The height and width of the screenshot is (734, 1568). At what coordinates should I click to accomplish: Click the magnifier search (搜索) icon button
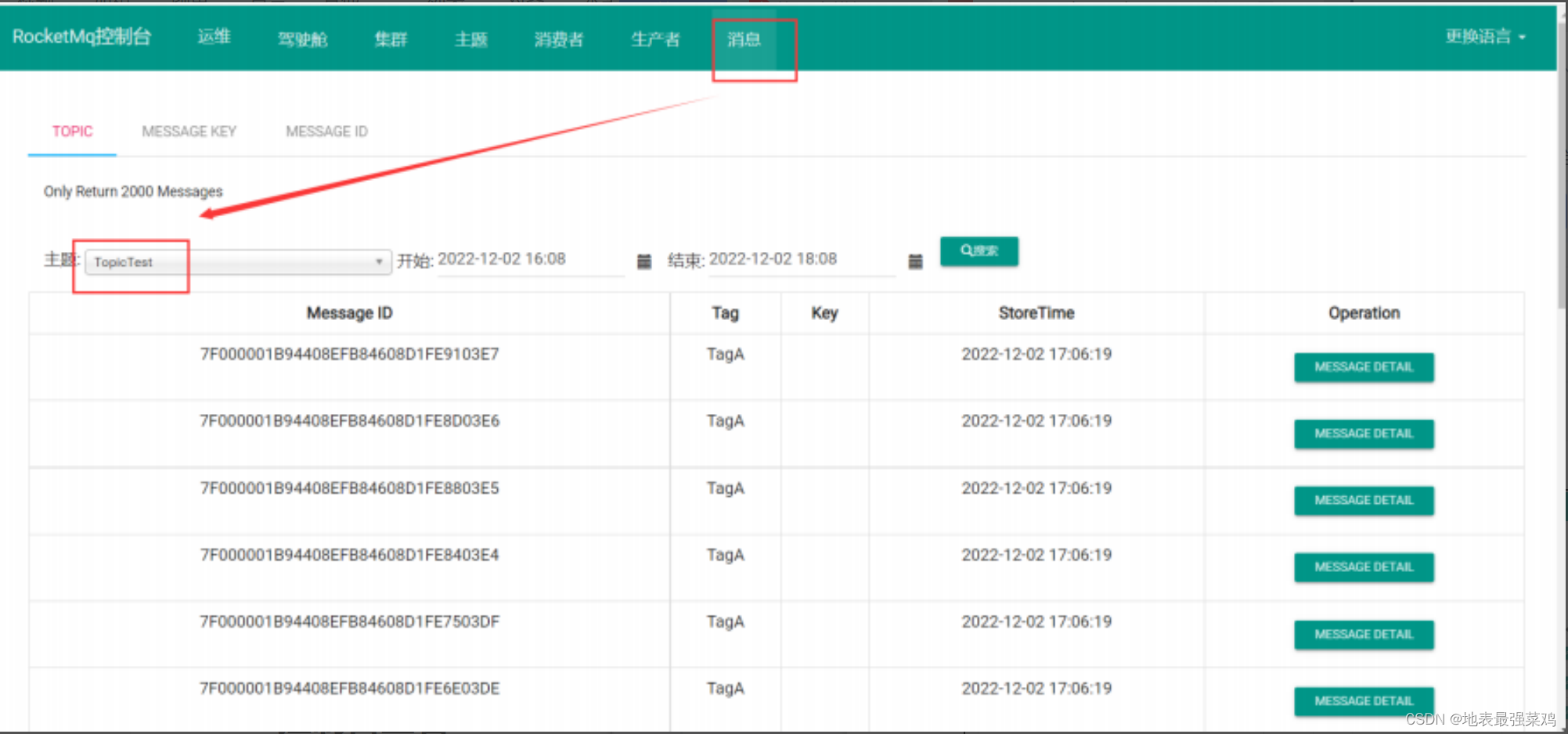(978, 251)
